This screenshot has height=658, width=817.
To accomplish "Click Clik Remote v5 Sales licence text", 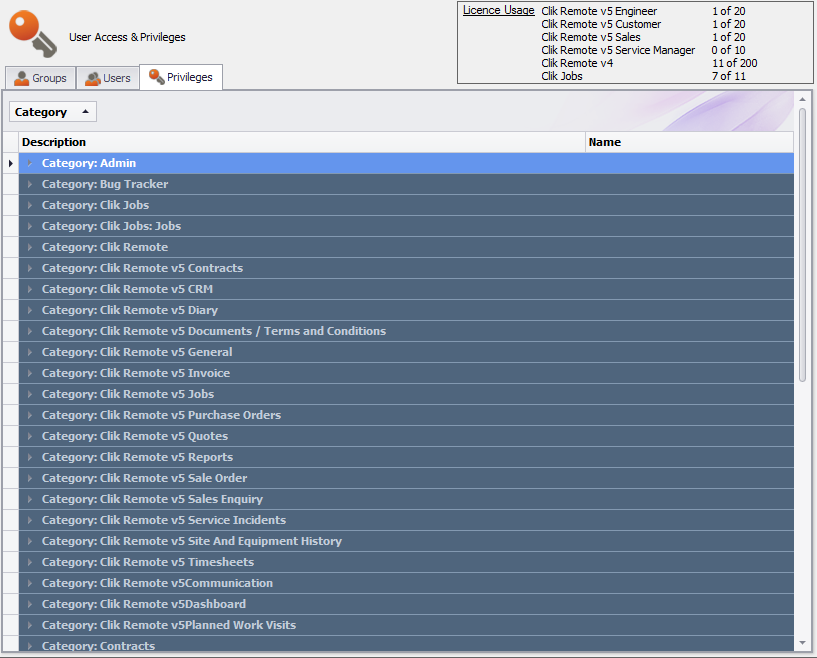I will (590, 37).
